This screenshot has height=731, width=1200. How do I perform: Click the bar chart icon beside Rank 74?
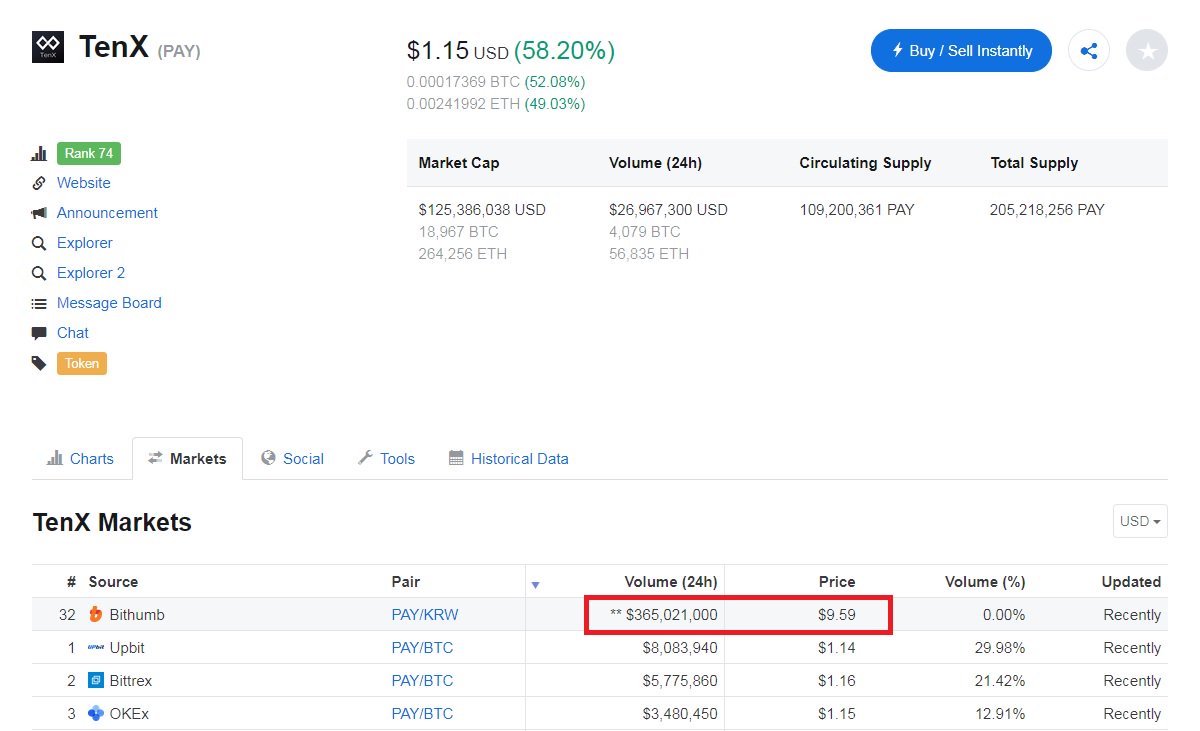[x=39, y=153]
